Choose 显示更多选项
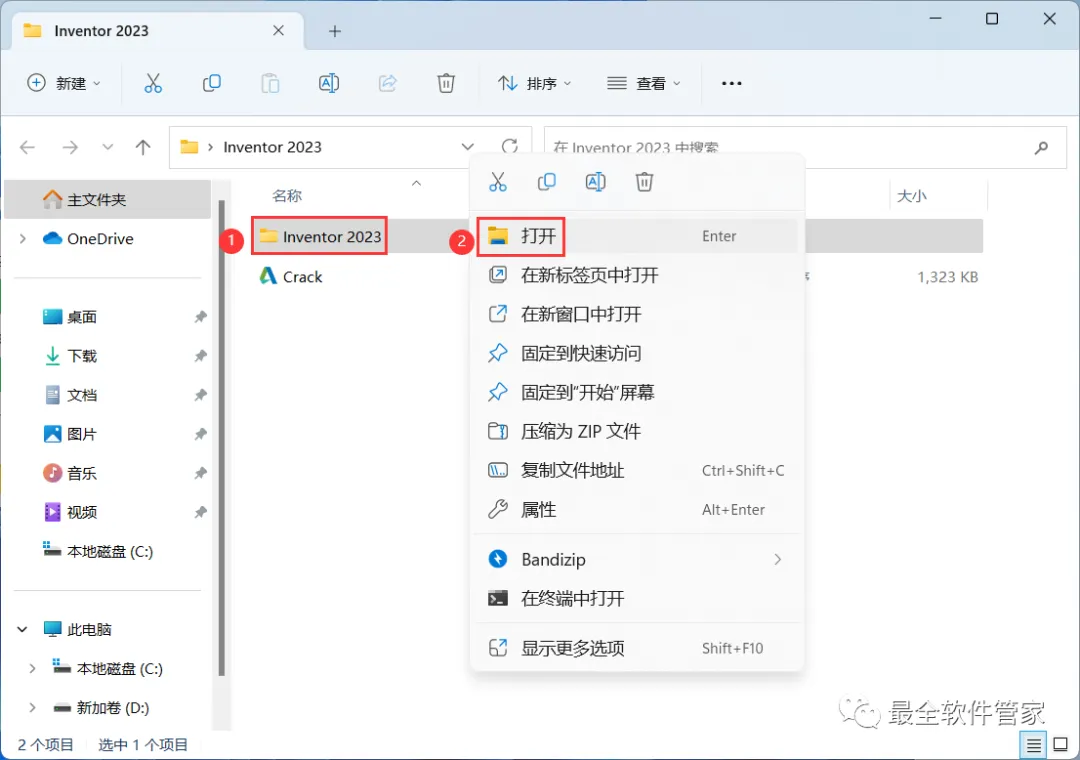The height and width of the screenshot is (760, 1080). pos(636,648)
